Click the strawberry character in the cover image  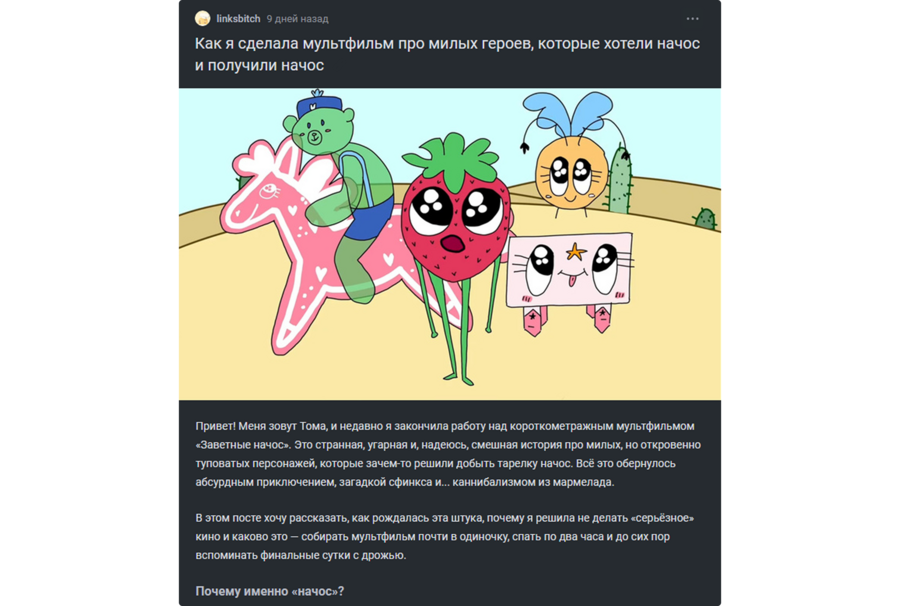pyautogui.click(x=455, y=230)
